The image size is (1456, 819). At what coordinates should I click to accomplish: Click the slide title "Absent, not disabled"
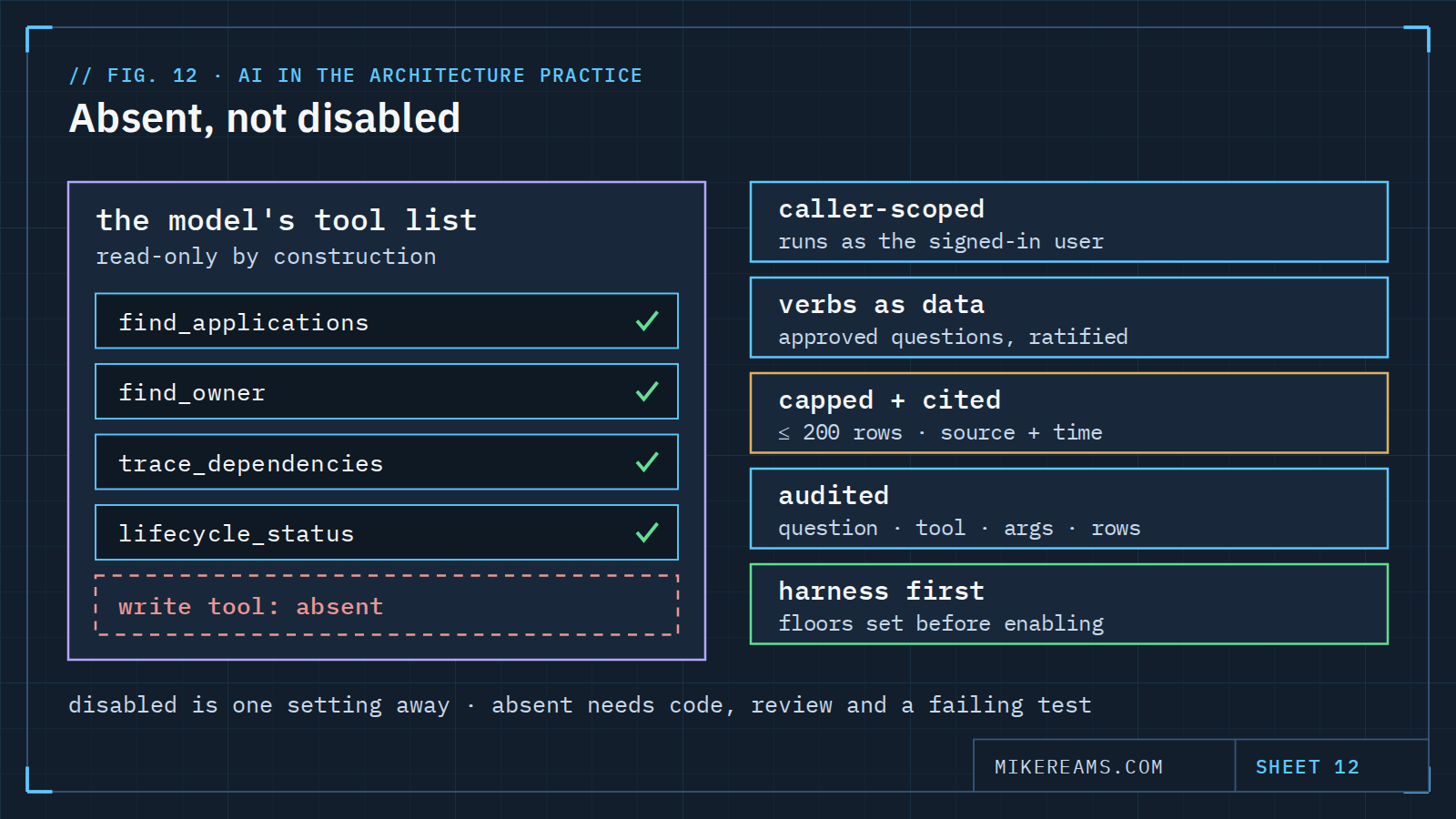265,118
